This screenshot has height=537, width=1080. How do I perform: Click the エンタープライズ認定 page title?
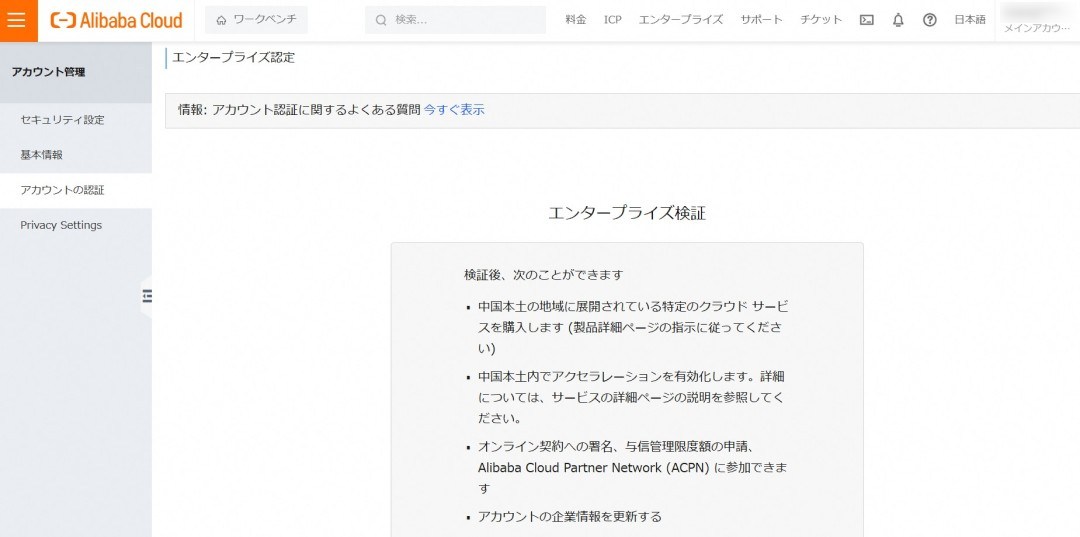233,58
